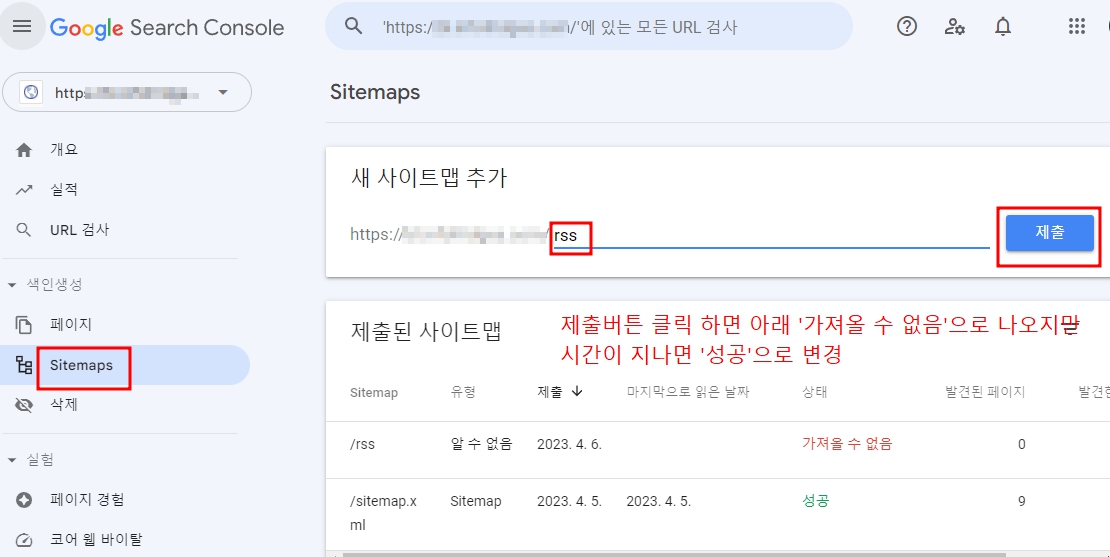Viewport: 1110px width, 557px height.
Task: Collapse the 실험 section
Action: [x=31, y=460]
